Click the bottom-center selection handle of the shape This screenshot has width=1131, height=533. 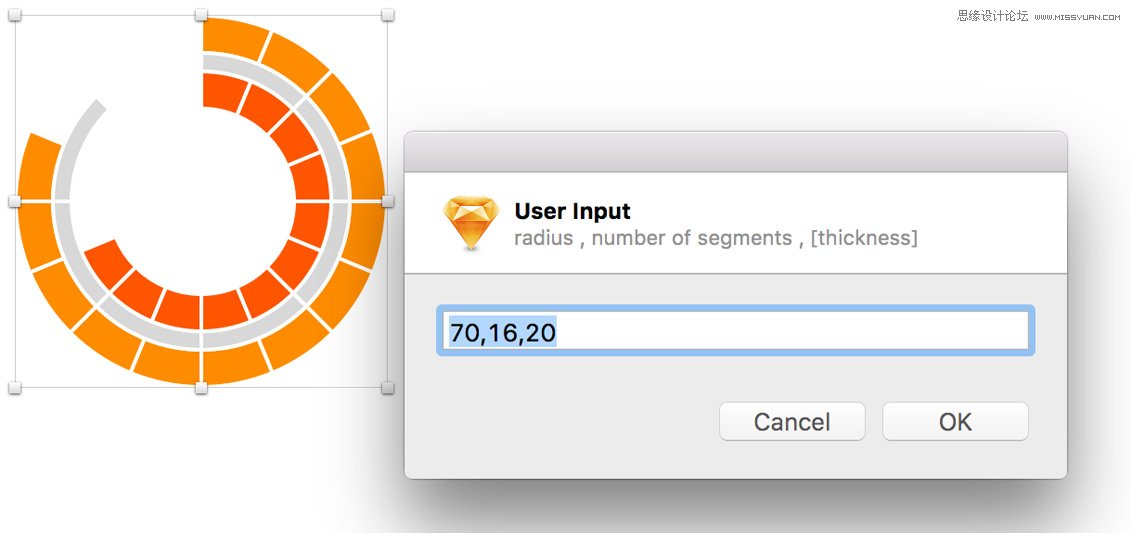coord(201,387)
